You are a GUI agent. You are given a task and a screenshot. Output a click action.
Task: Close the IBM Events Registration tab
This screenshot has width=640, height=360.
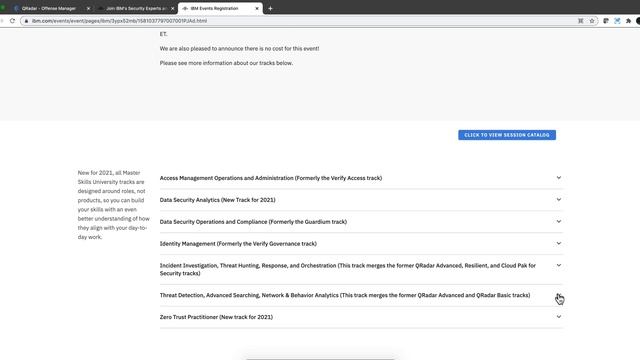pyautogui.click(x=257, y=8)
